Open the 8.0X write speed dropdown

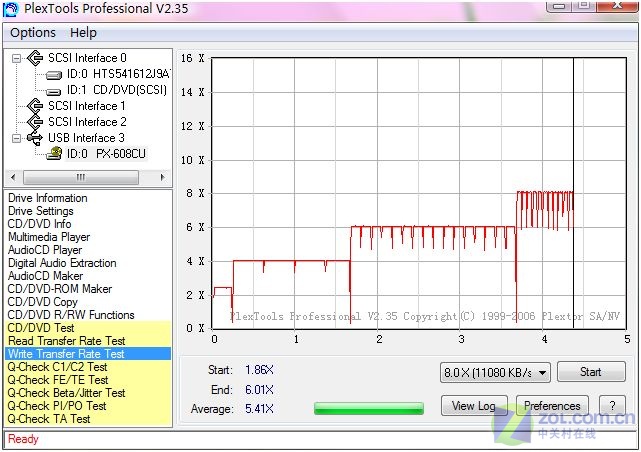coord(495,373)
